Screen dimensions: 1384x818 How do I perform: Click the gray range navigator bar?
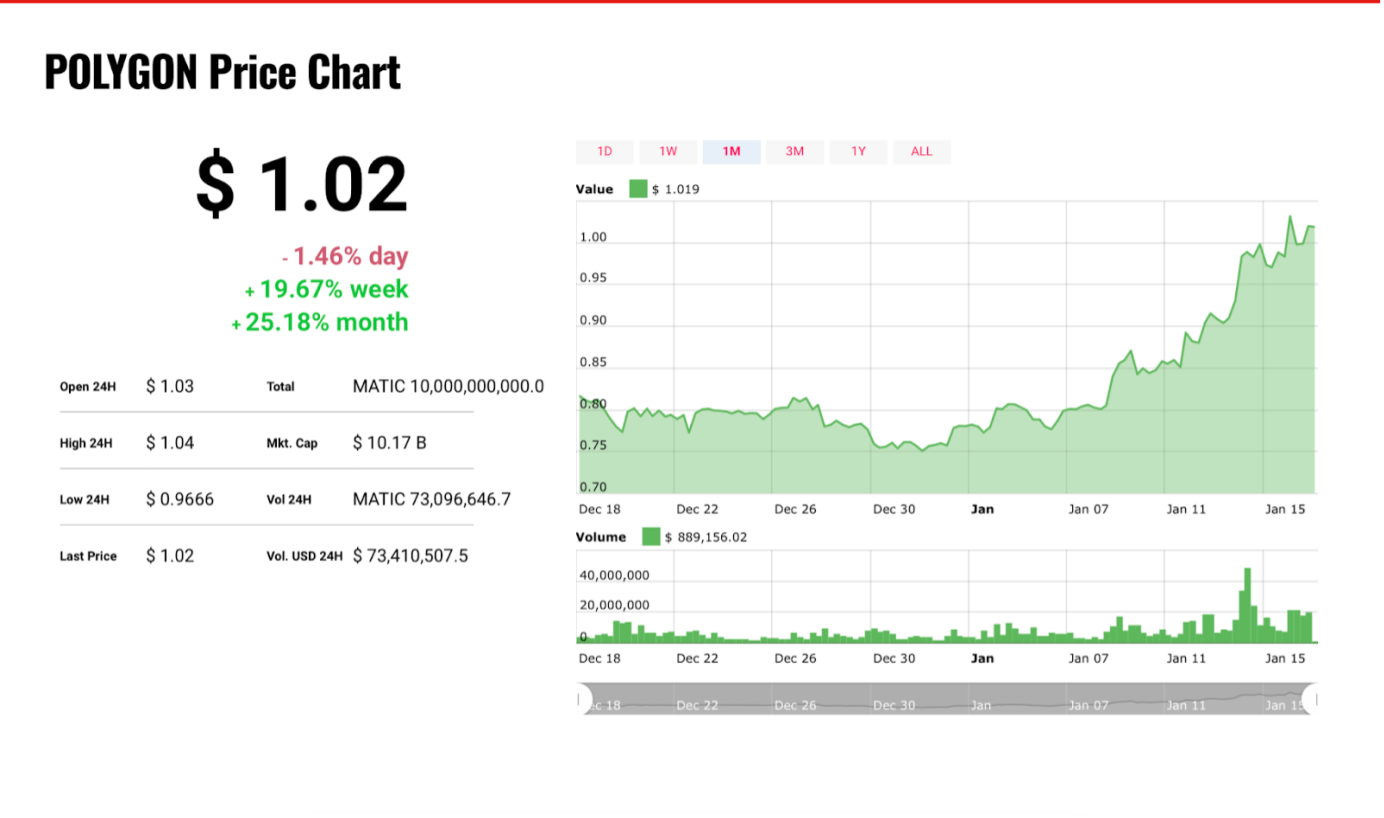click(x=947, y=698)
